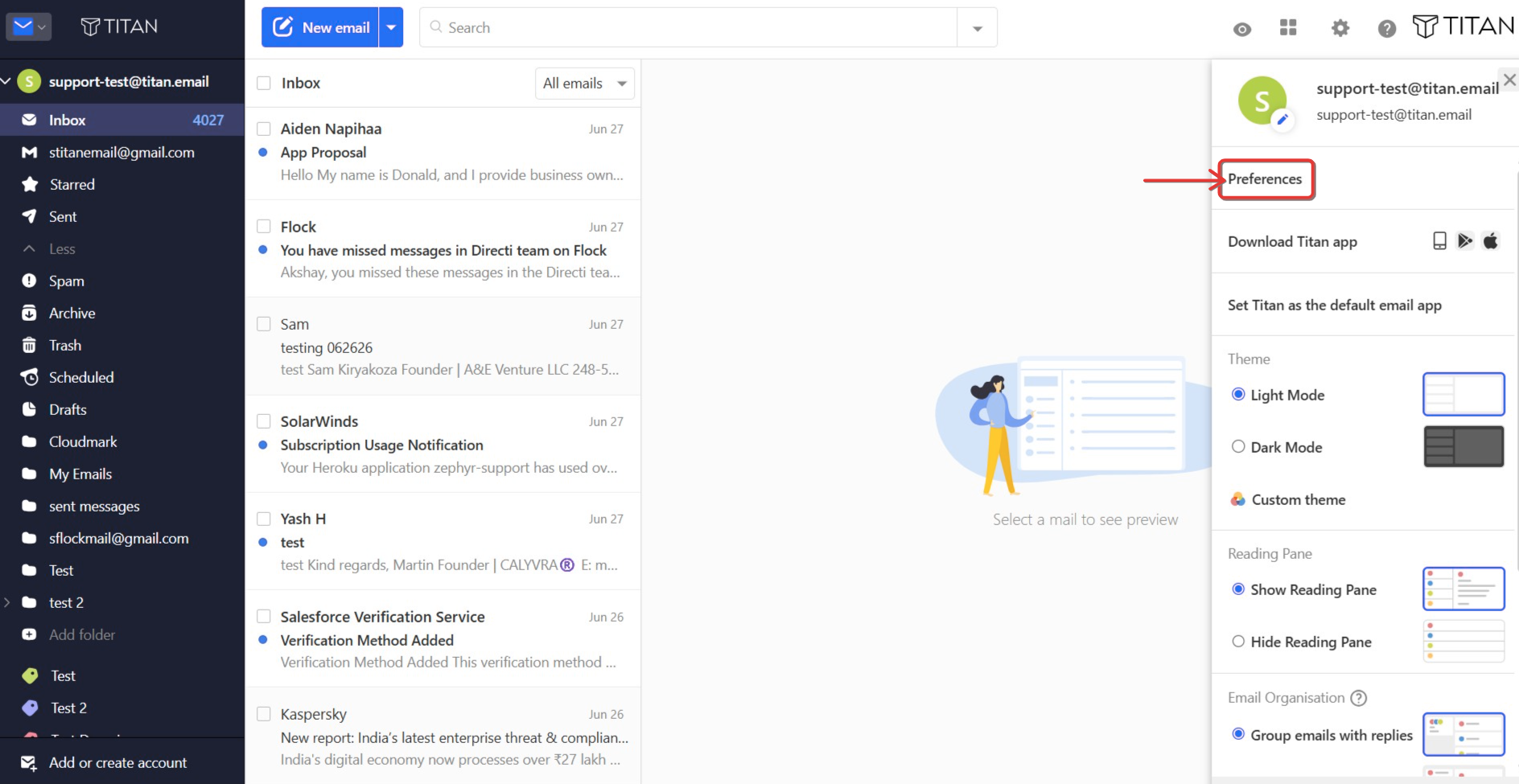
Task: Click the Spam folder icon
Action: [29, 281]
